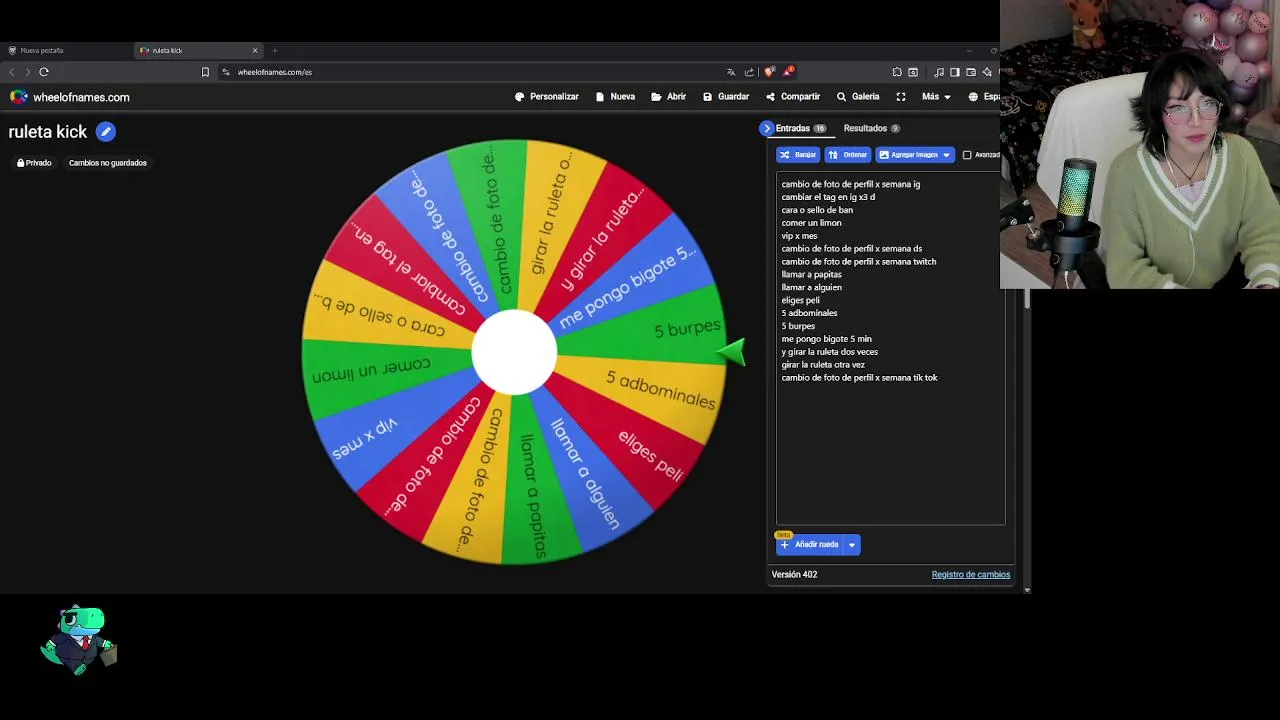
Task: Sort entries with Ordenar button
Action: pos(848,155)
